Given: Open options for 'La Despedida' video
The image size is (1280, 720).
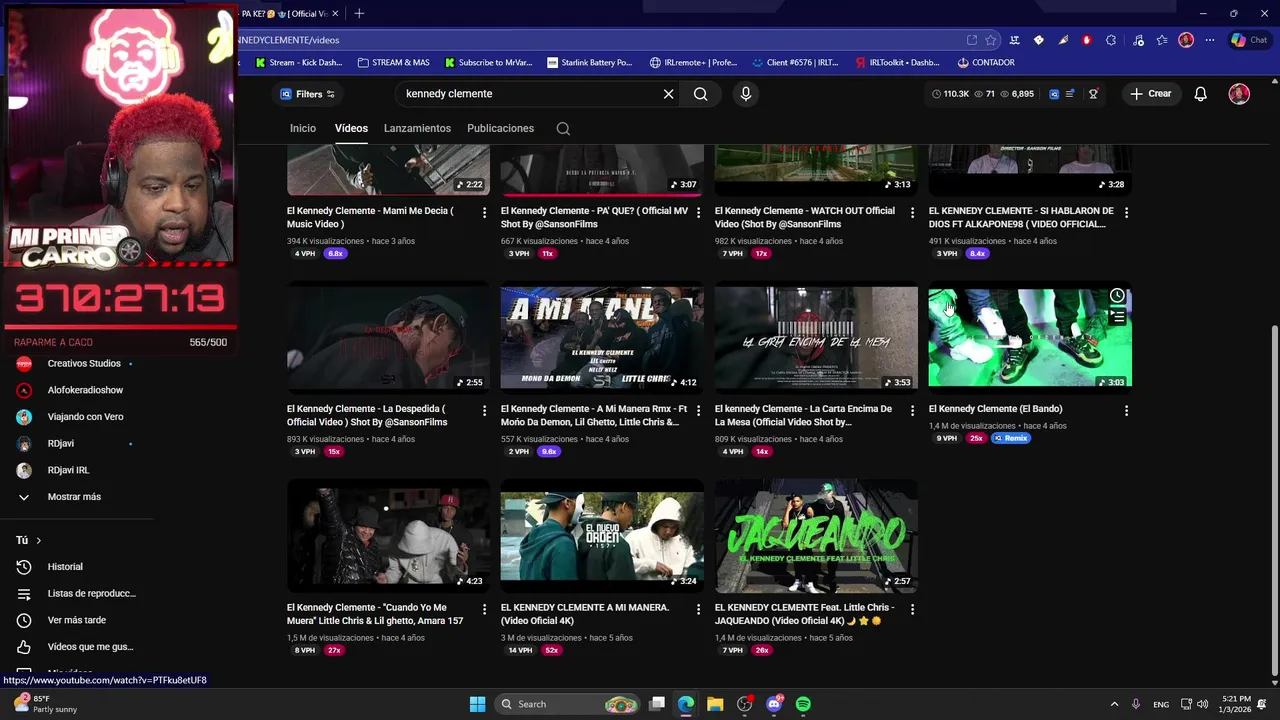Looking at the screenshot, I should 484,410.
